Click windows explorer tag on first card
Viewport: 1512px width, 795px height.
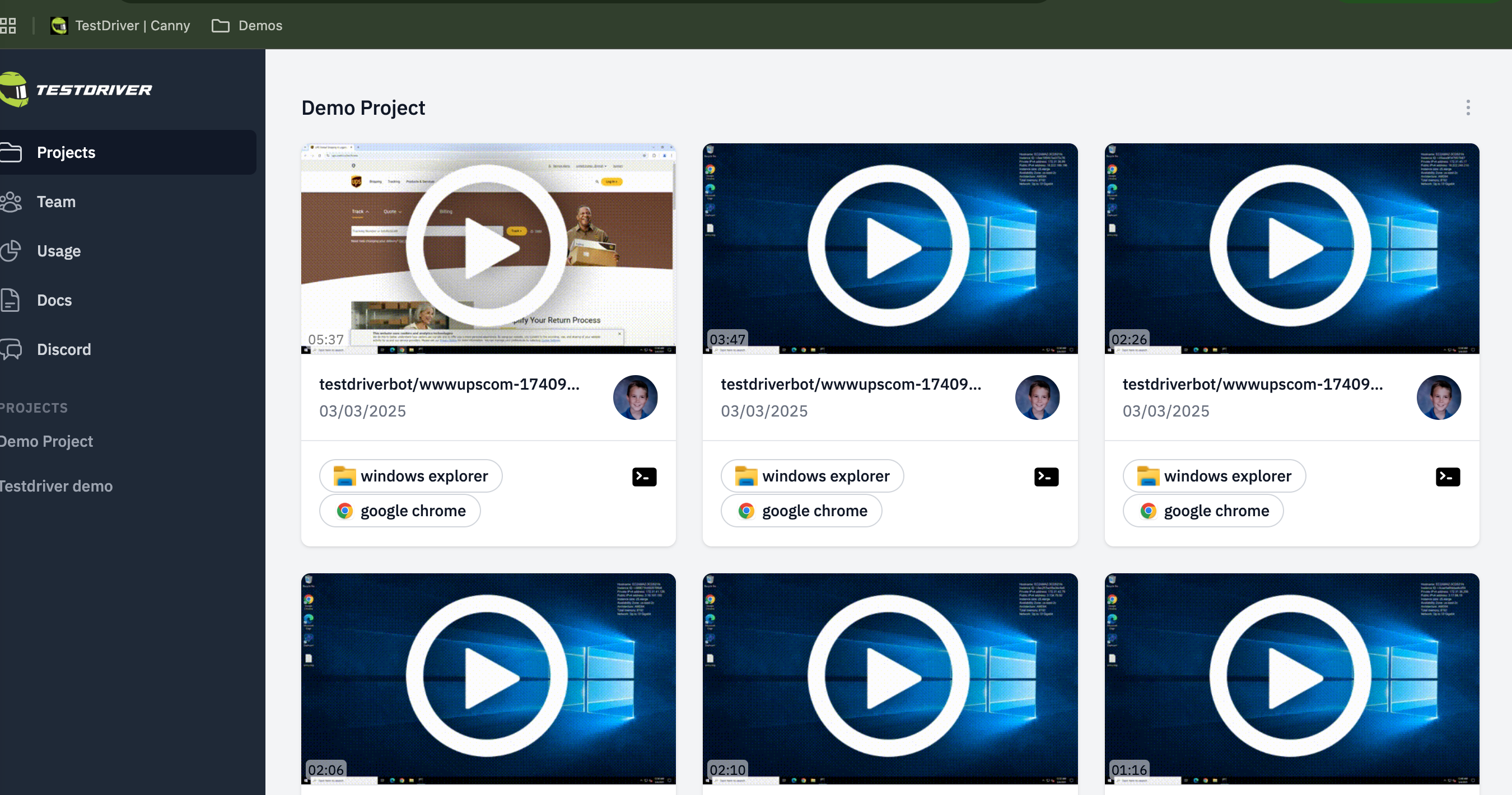pos(411,476)
